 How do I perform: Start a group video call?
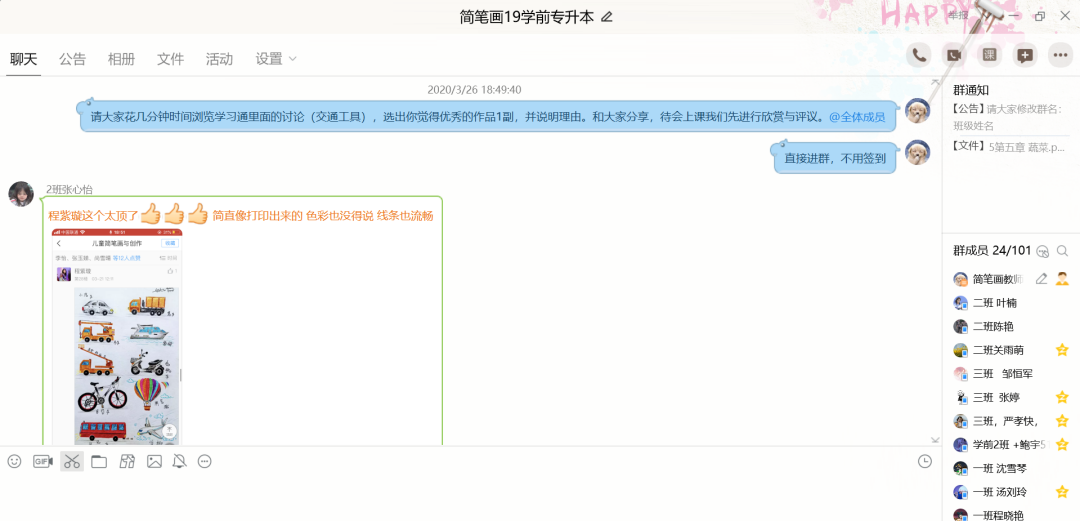(x=954, y=56)
